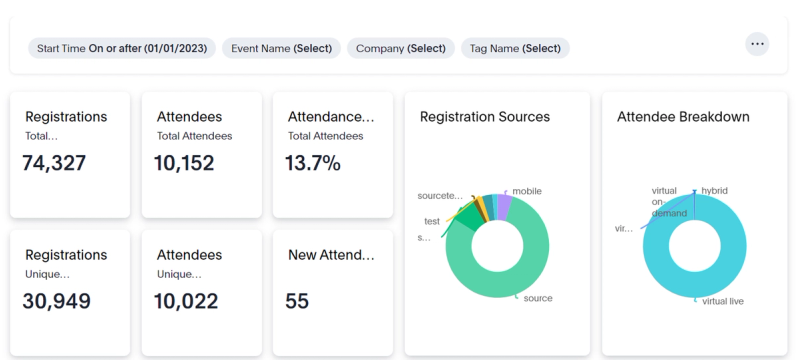
Task: Click the 'mobile' chart label
Action: coord(527,191)
